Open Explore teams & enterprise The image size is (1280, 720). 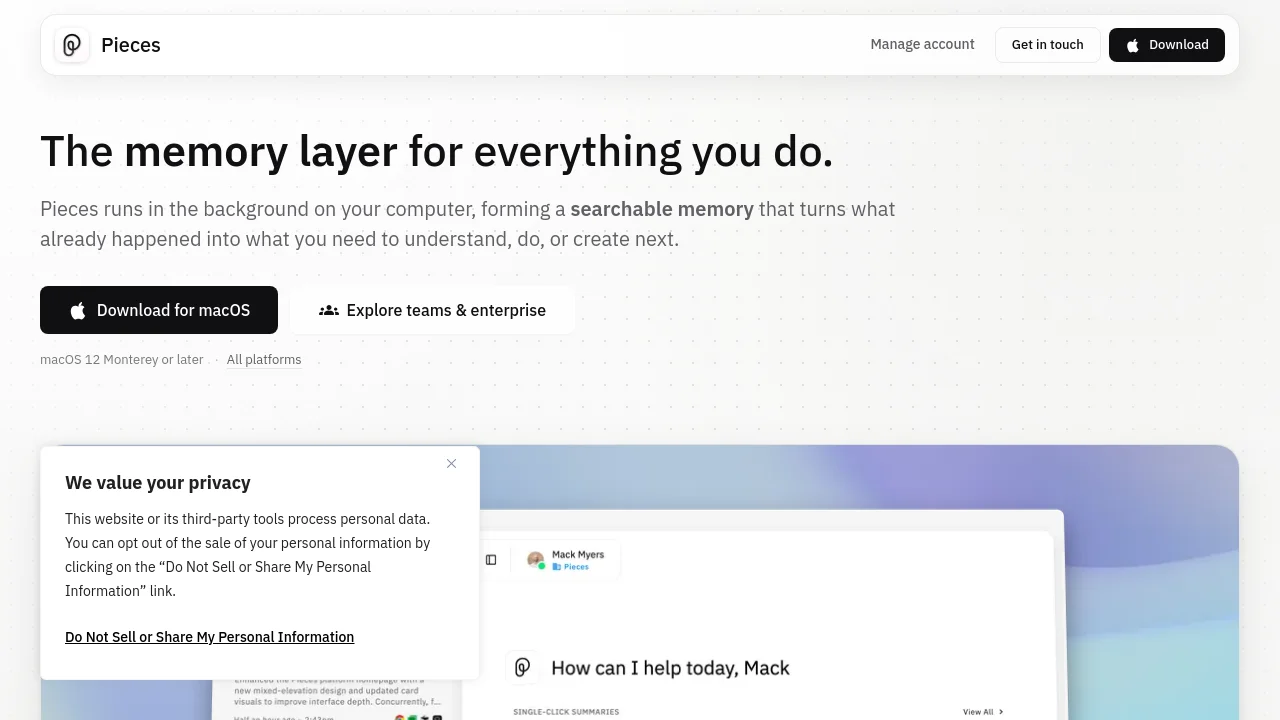pyautogui.click(x=432, y=310)
